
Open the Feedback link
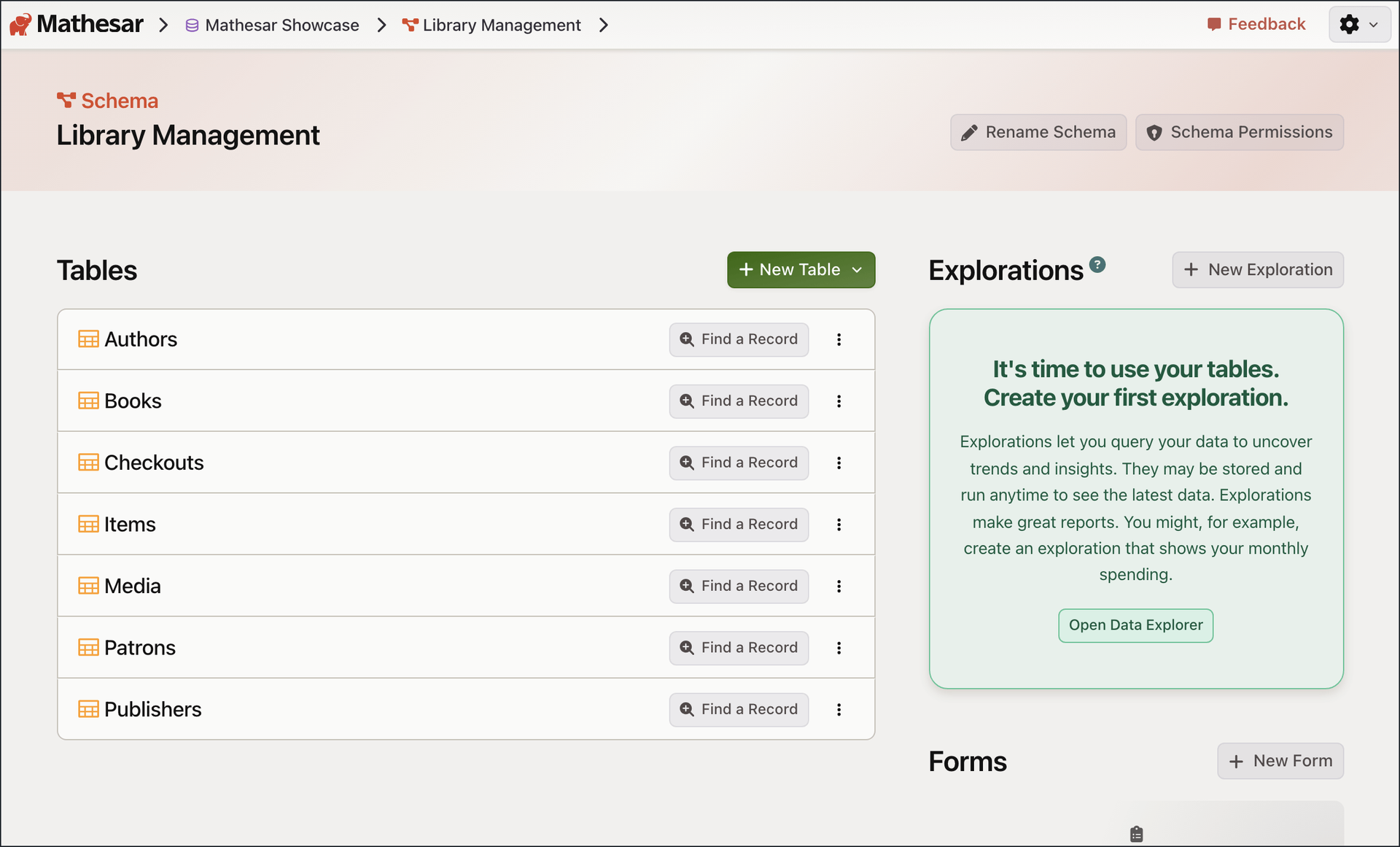tap(1256, 25)
